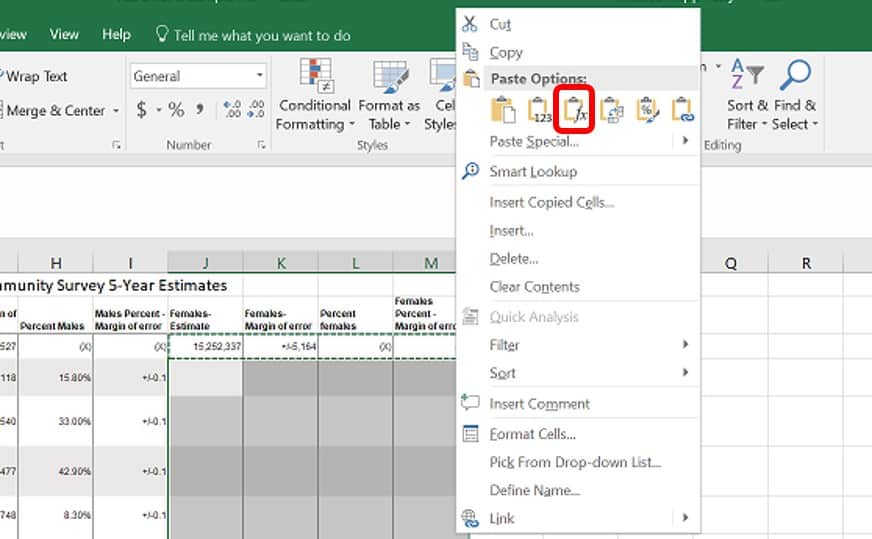Apply the dollar Accounting Number Format
872x539 pixels.
click(142, 110)
